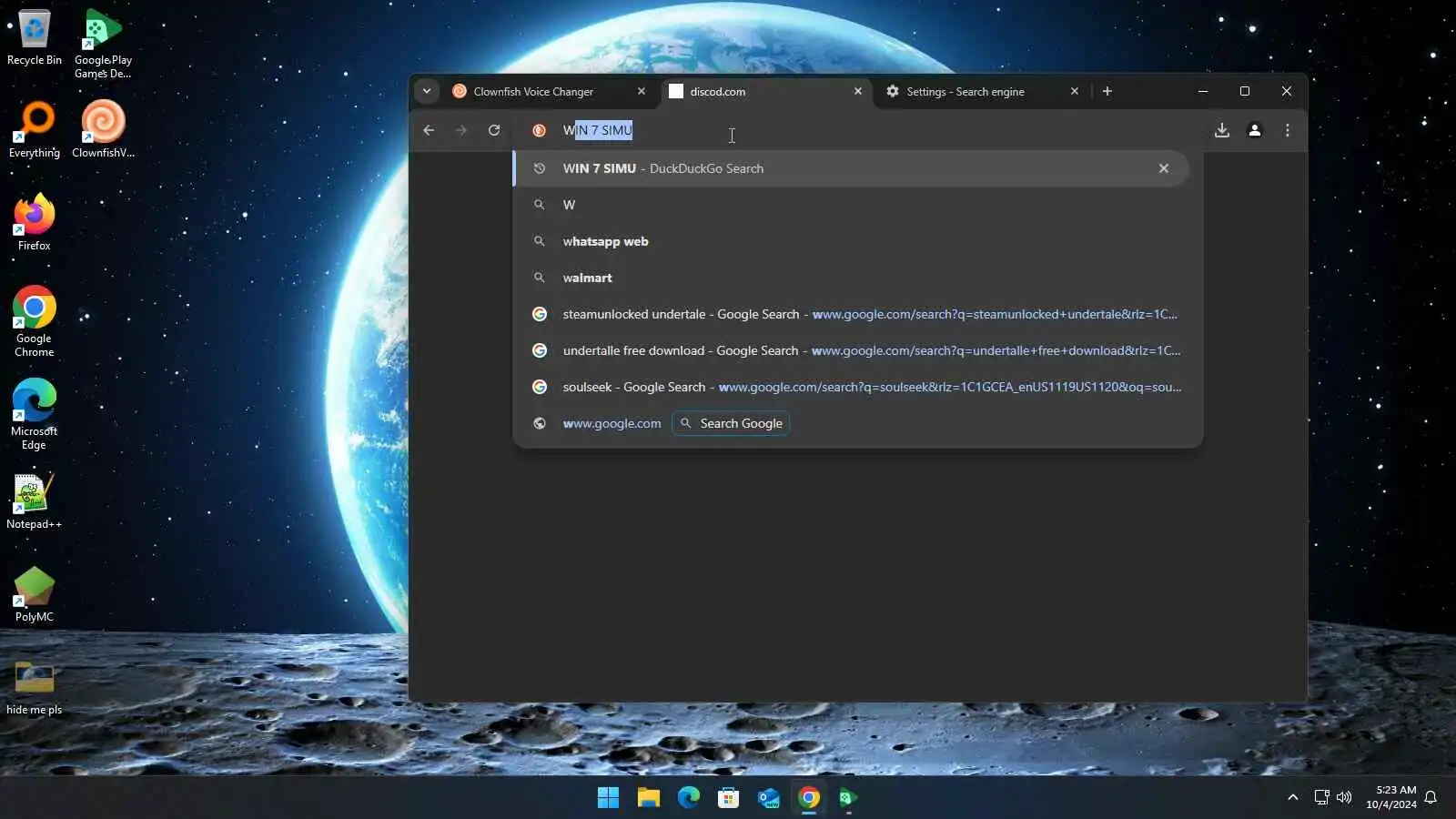Open the taskbar clock and date
Image resolution: width=1456 pixels, height=819 pixels.
tap(1391, 797)
